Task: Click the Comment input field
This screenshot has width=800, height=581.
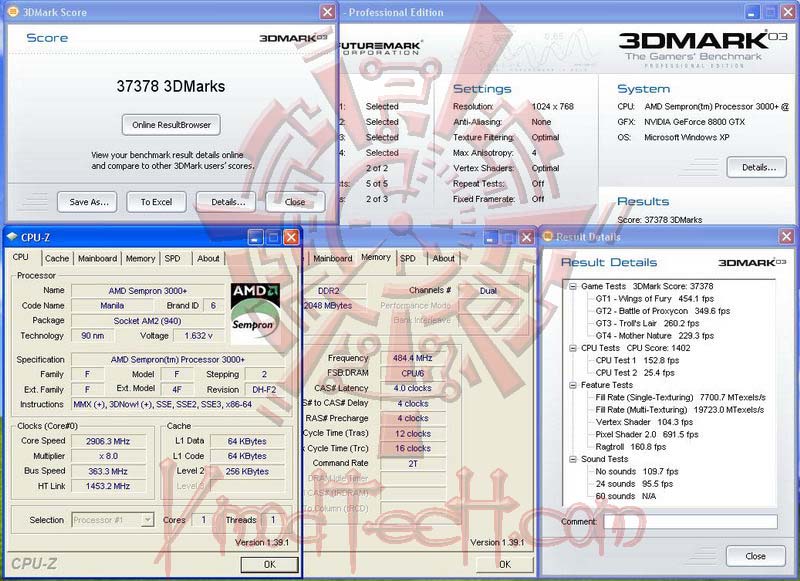Action: coord(690,521)
